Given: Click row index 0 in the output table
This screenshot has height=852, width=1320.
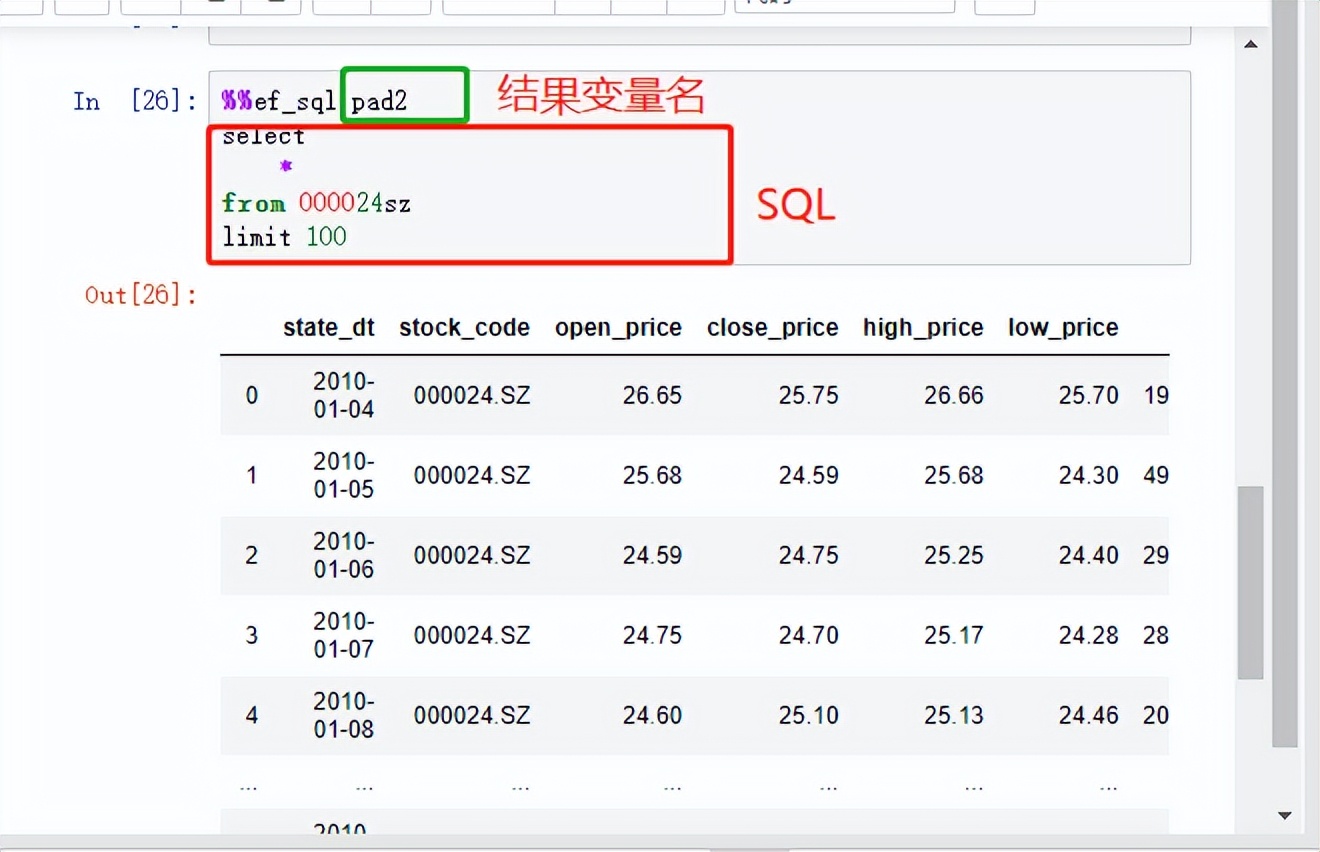Looking at the screenshot, I should (252, 395).
